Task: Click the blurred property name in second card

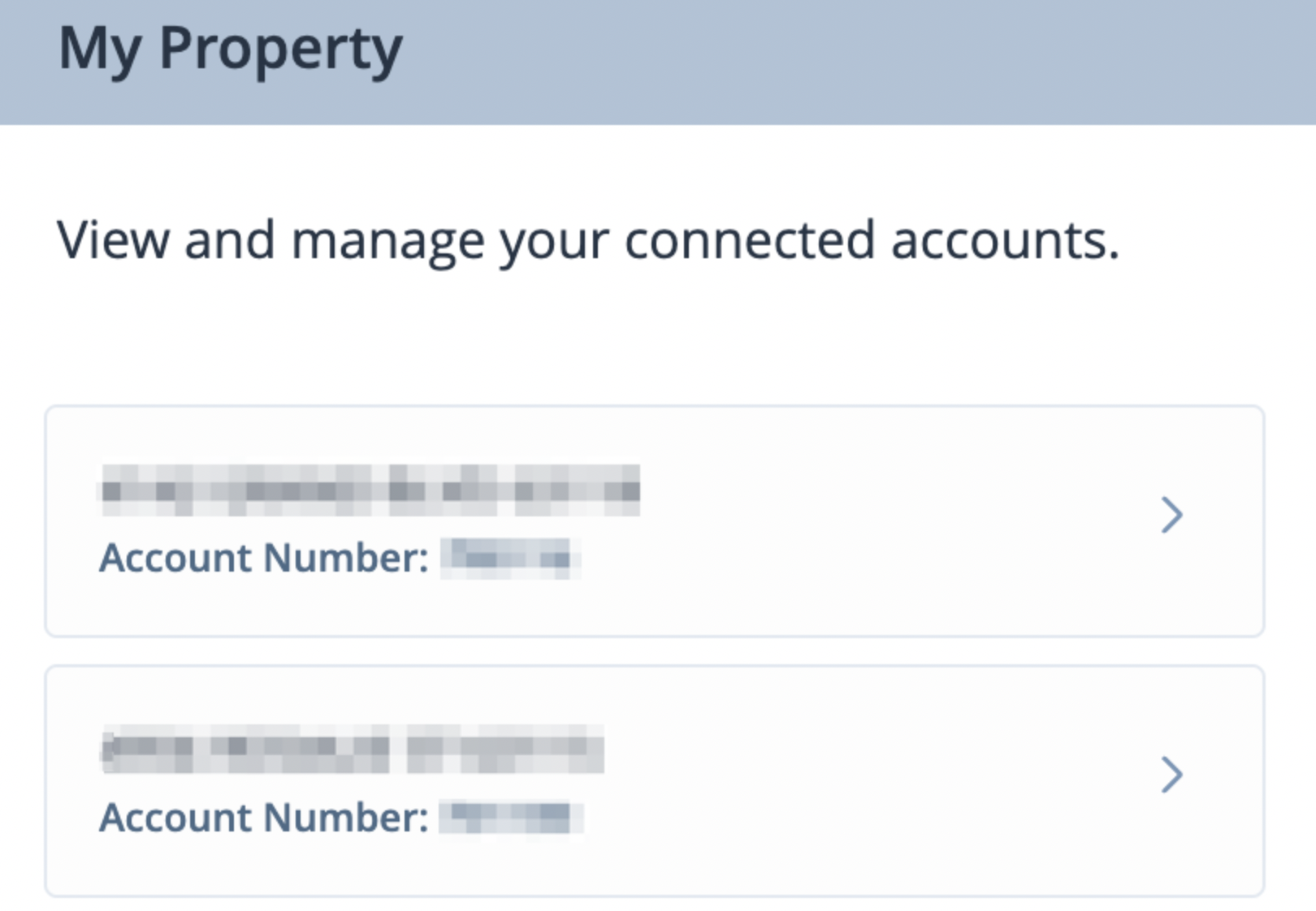Action: (353, 749)
